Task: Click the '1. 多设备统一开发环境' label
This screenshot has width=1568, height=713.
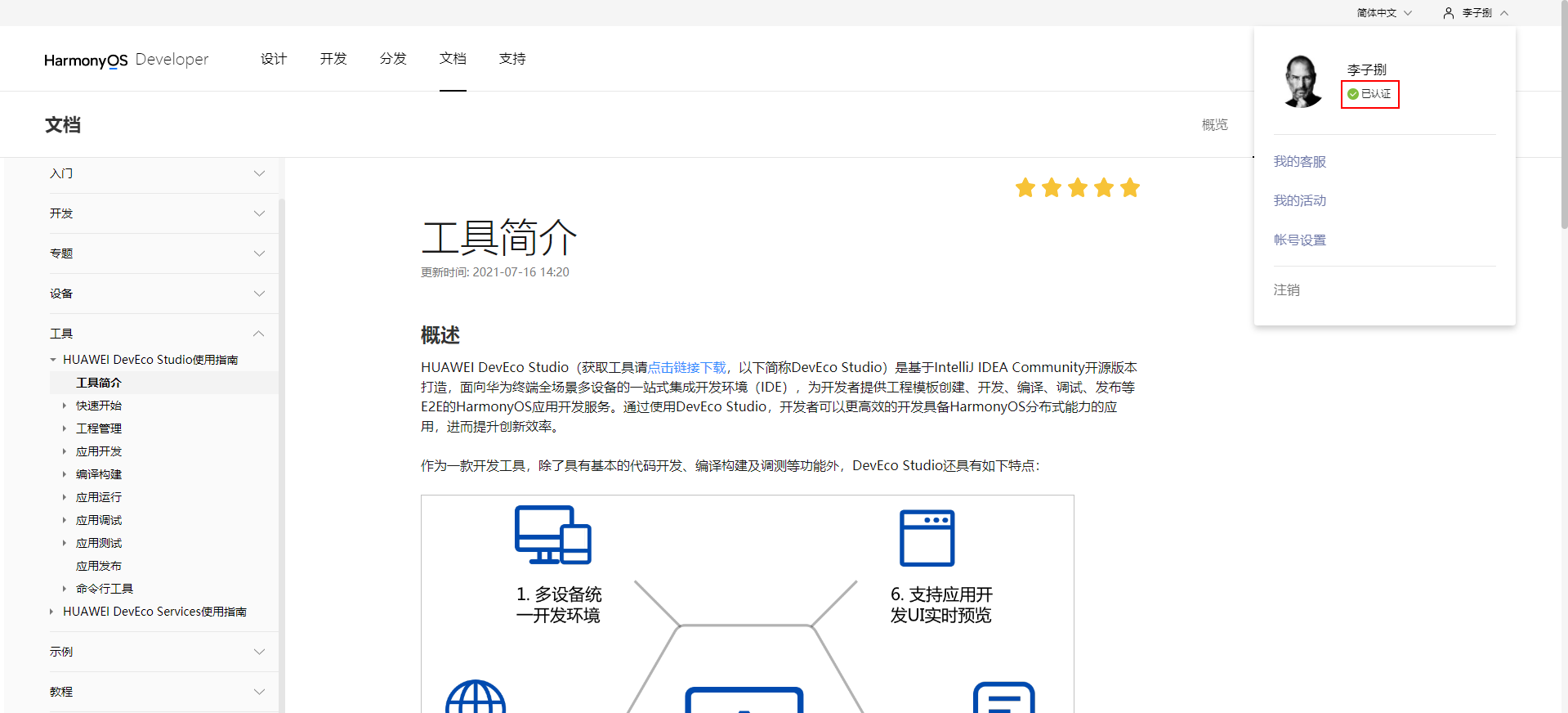Action: [x=559, y=605]
